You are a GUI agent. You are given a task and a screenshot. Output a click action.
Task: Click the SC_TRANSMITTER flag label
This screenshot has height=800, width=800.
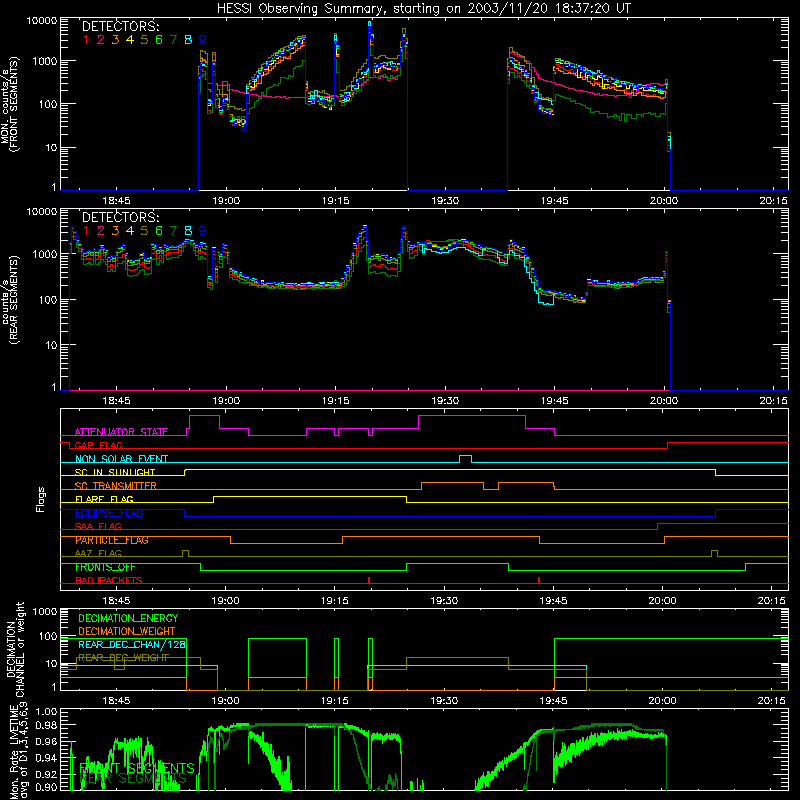coord(116,486)
